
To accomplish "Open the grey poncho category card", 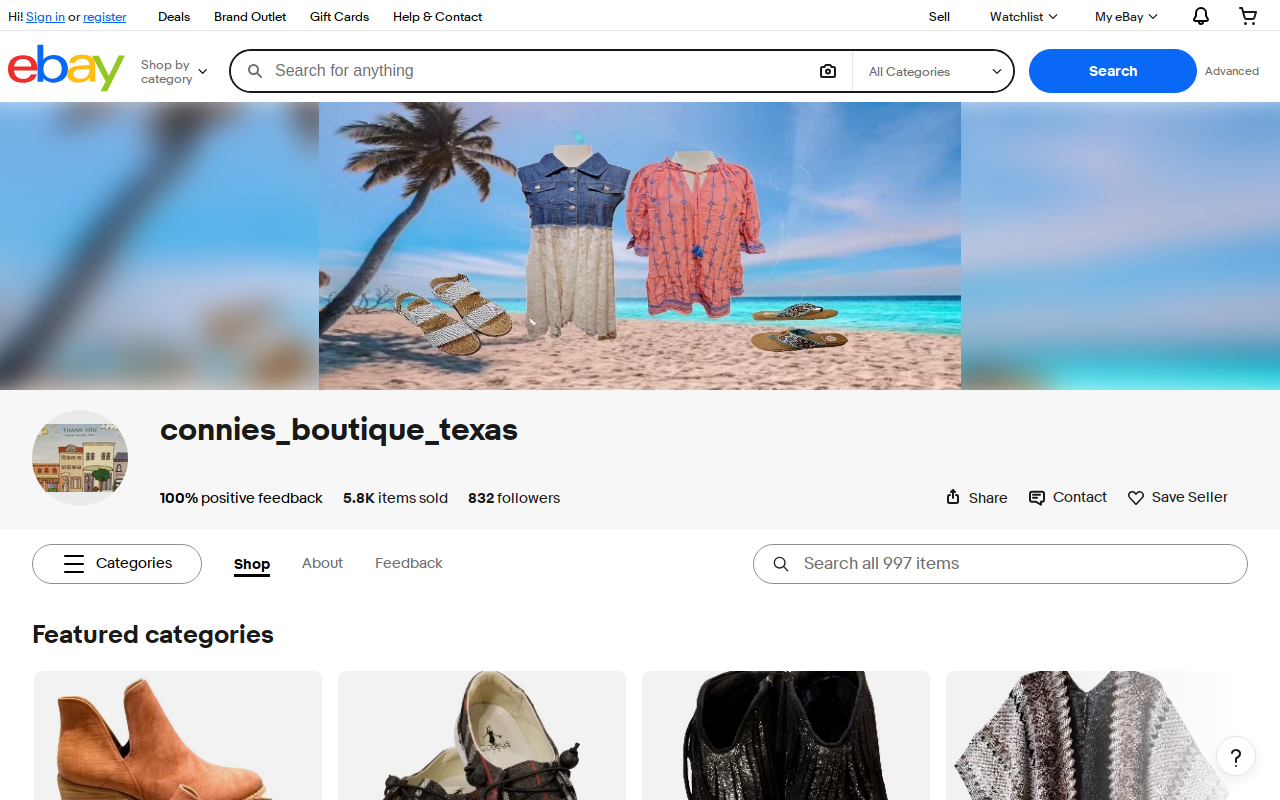I will [1090, 735].
